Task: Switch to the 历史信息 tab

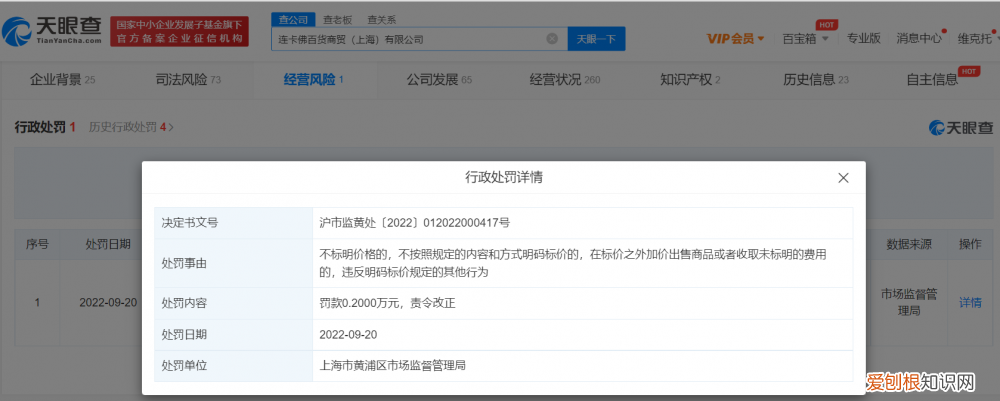Action: 816,80
